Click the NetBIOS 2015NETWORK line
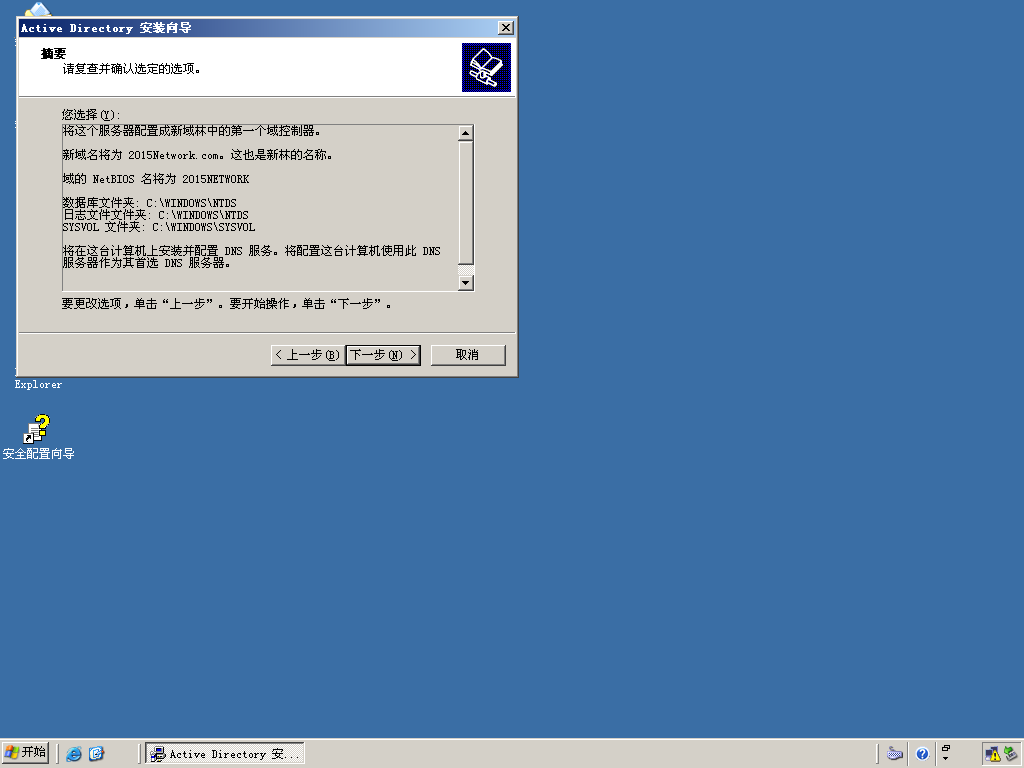 (155, 179)
